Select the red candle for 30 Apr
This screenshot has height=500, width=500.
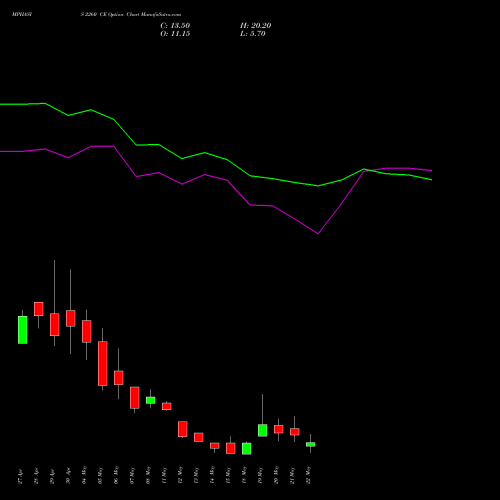point(71,318)
